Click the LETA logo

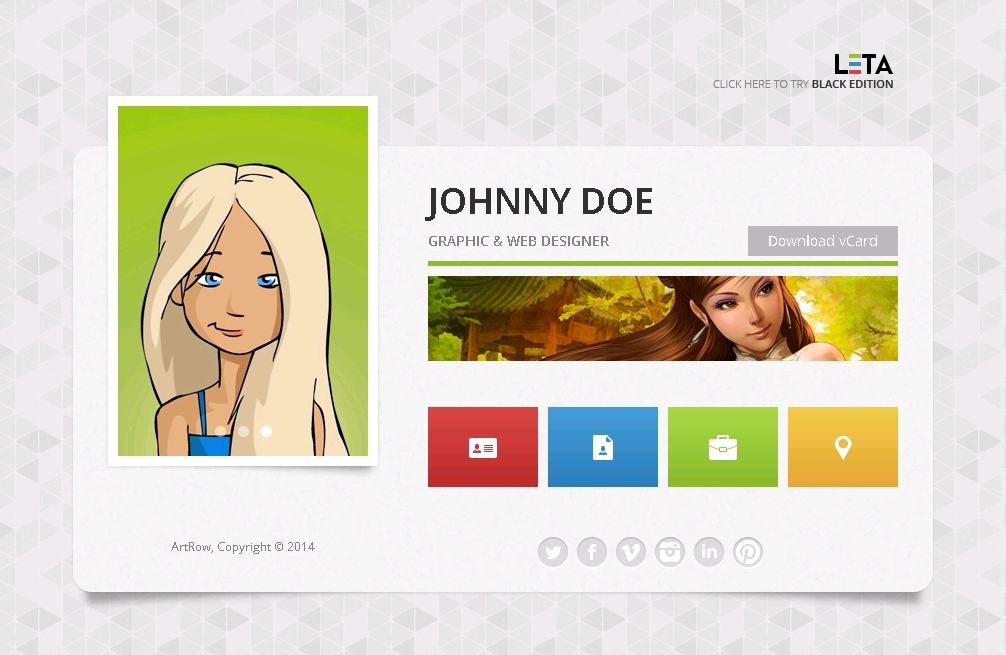[864, 65]
